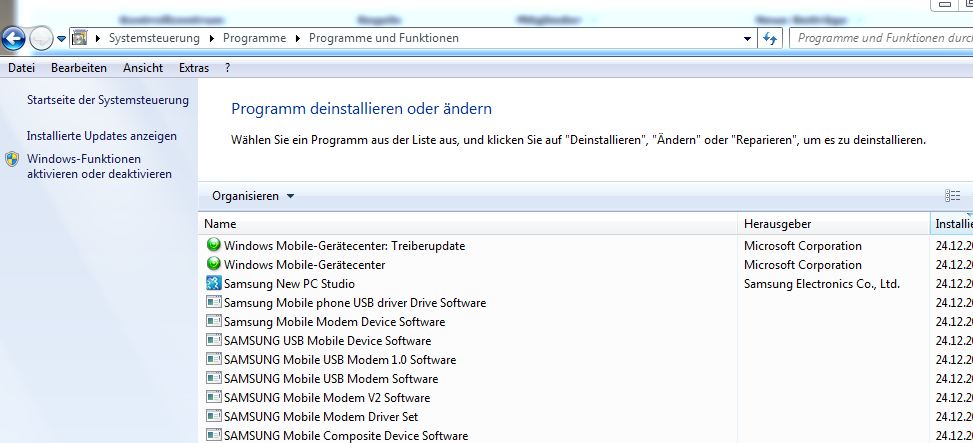Viewport: 973px width, 443px height.
Task: Go to Systemsteuerung in the breadcrumb
Action: [154, 38]
